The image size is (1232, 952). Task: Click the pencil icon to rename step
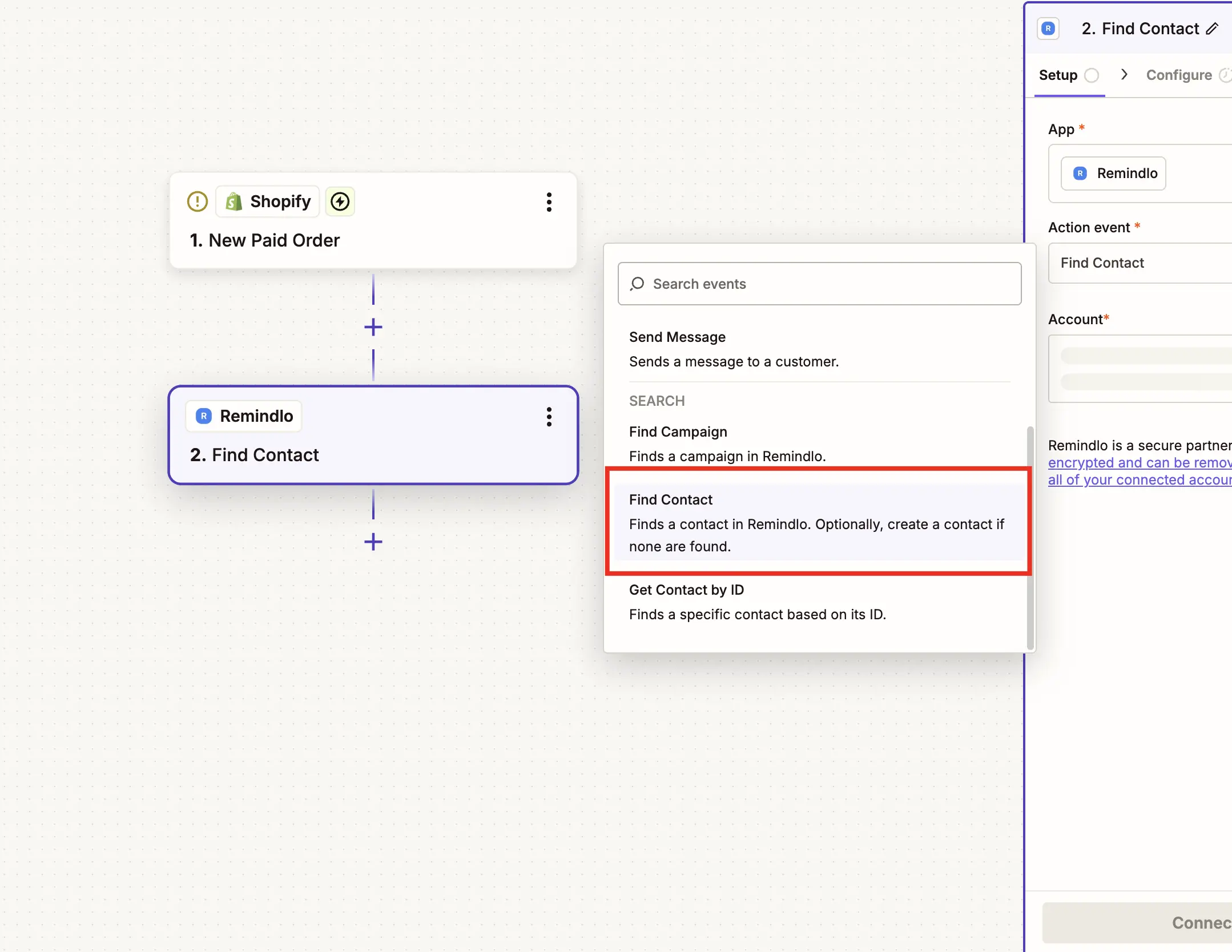click(x=1212, y=29)
